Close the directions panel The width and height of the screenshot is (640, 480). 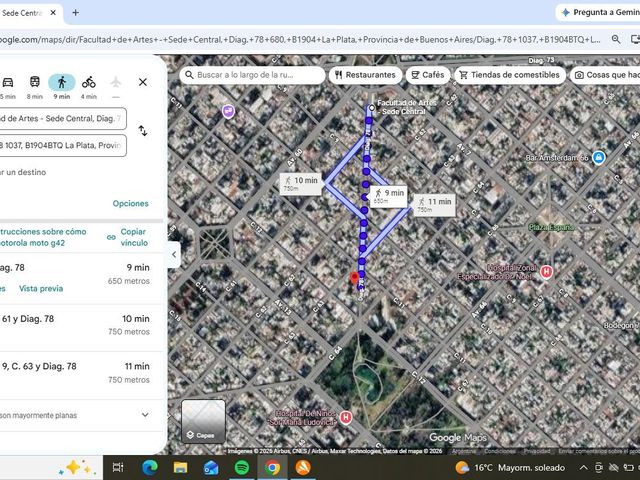coord(143,82)
